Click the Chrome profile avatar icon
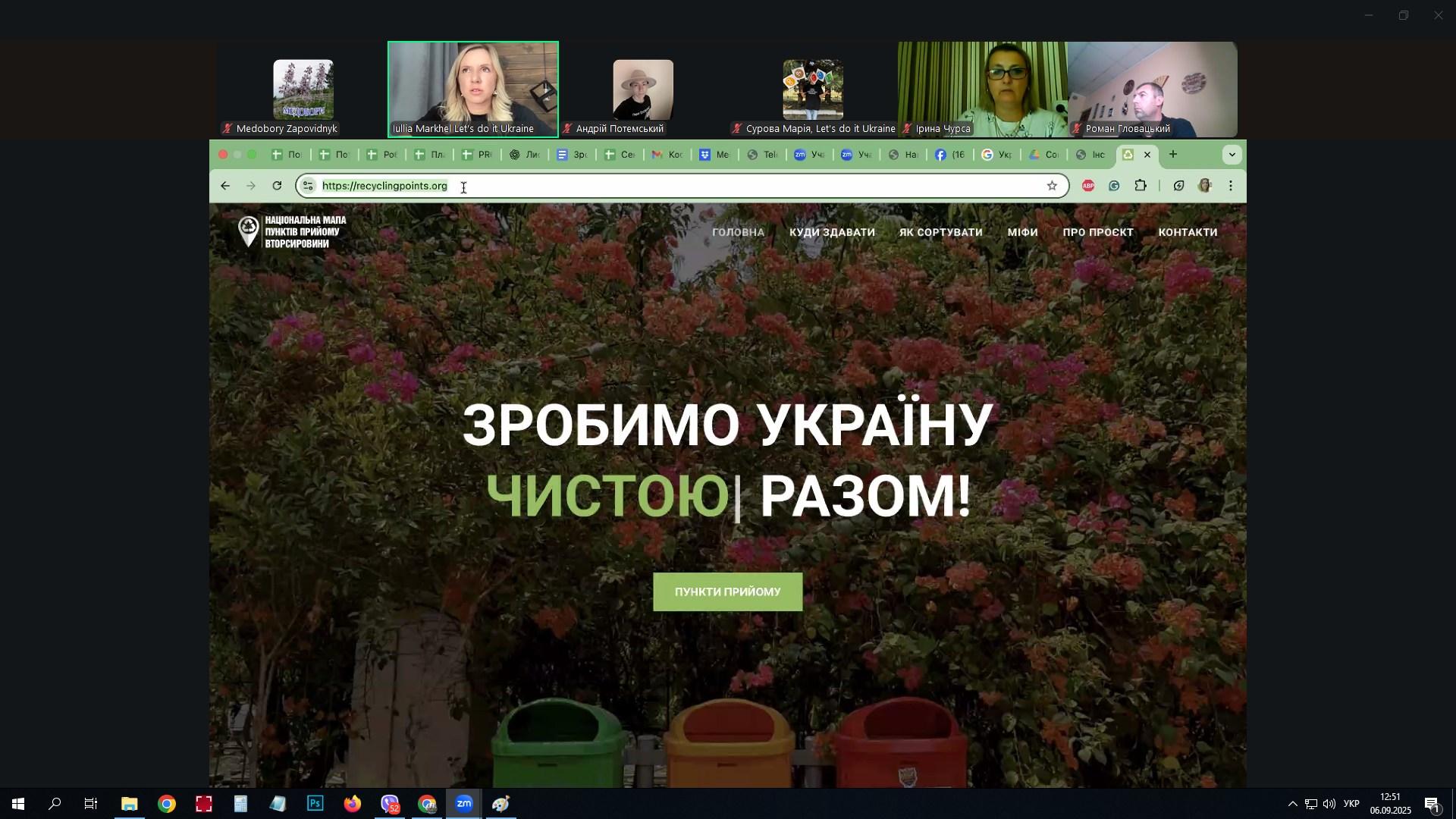 (1205, 186)
